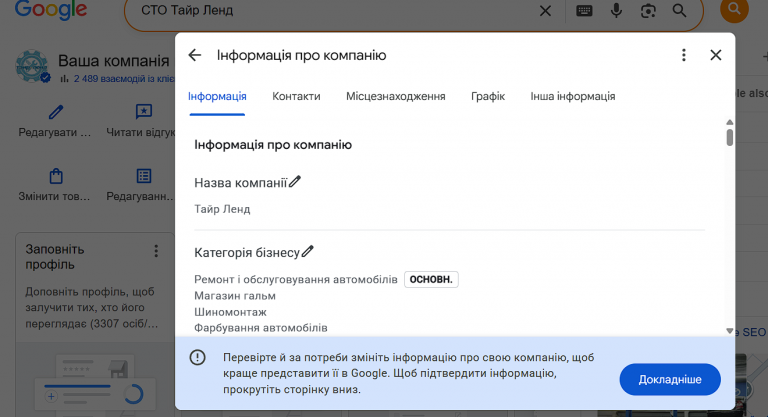Image resolution: width=768 pixels, height=417 pixels.
Task: Open the Місцезнаходження tab
Action: pos(396,97)
